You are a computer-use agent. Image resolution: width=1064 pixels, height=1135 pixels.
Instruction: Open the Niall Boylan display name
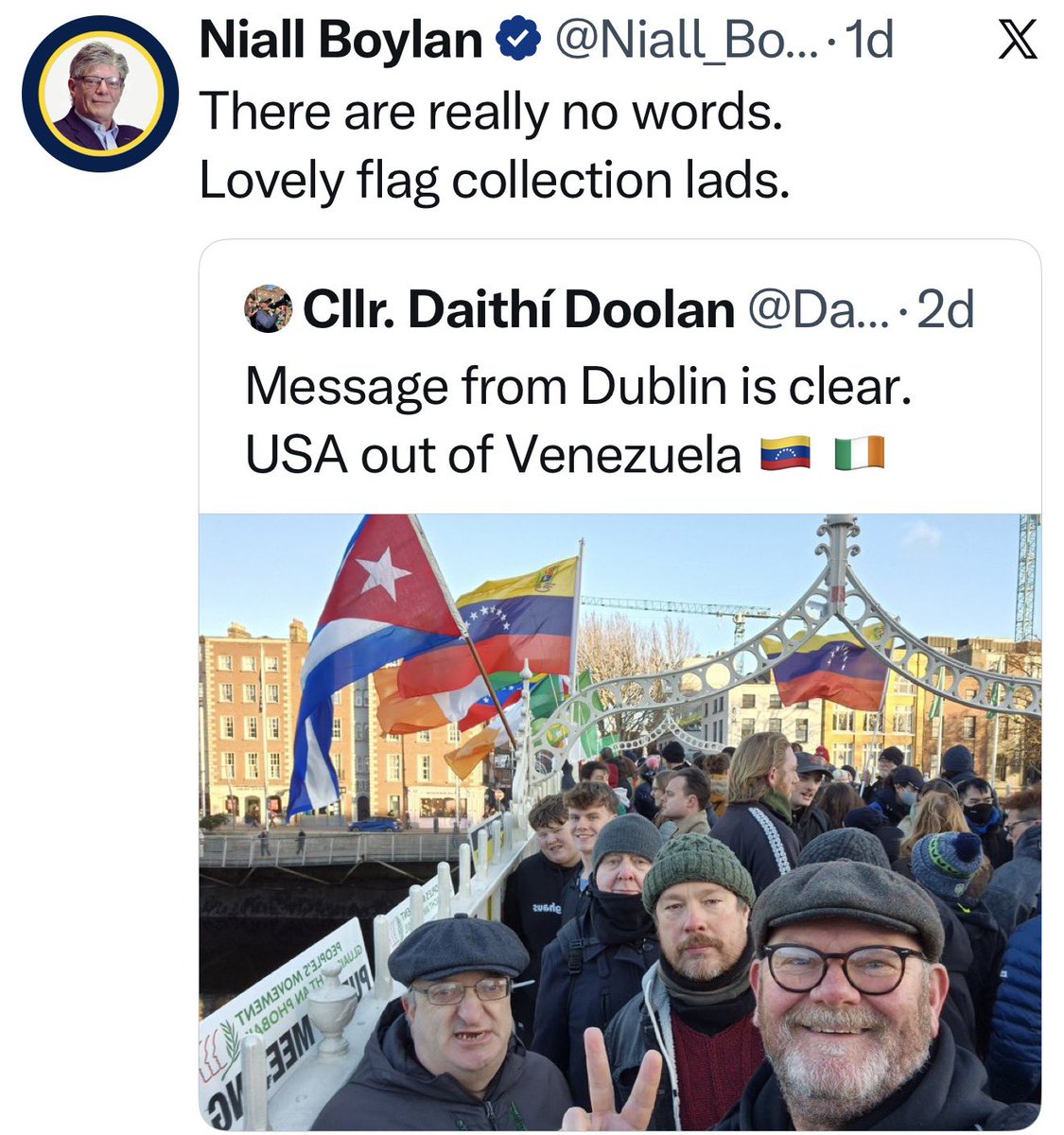[x=341, y=41]
